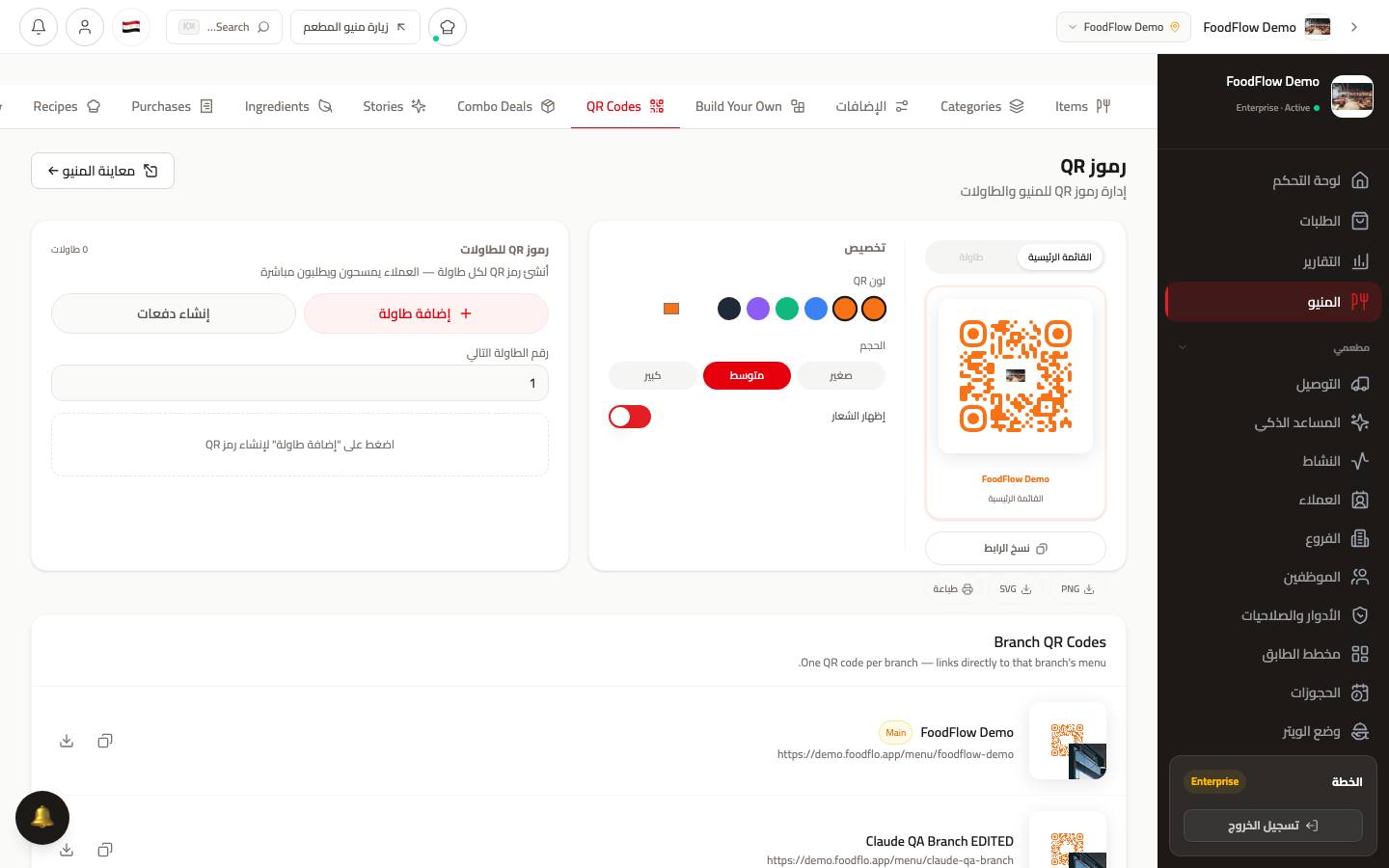Viewport: 1389px width, 868px height.
Task: Click the إنشاء دفعات button
Action: (174, 313)
